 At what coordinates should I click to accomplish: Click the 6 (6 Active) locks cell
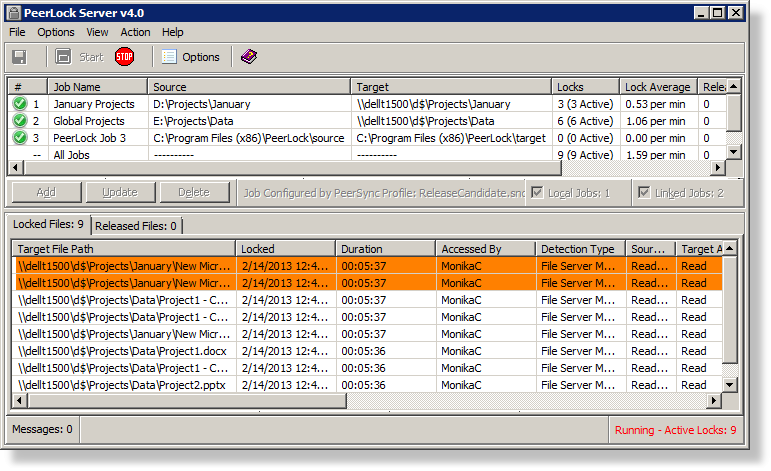click(585, 121)
